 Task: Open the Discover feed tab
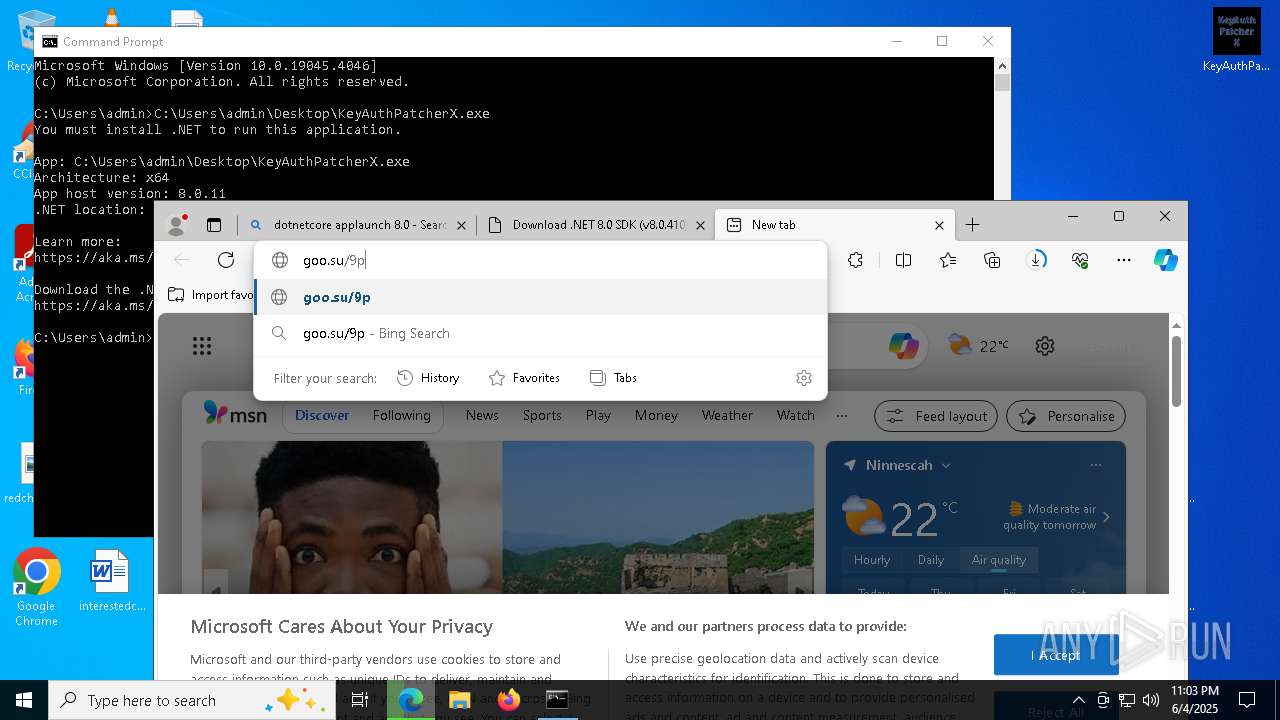pyautogui.click(x=322, y=415)
